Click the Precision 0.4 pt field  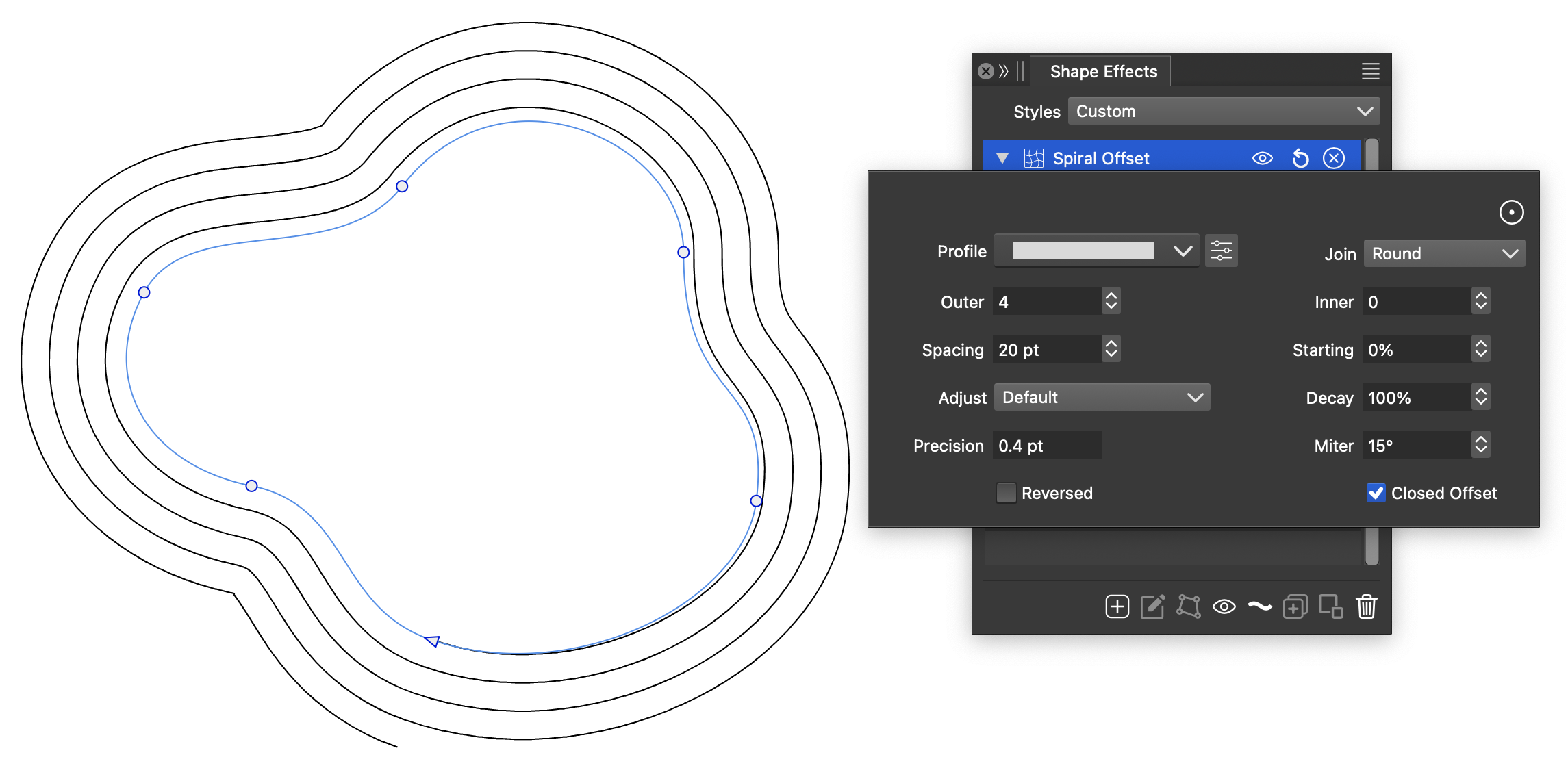coord(1047,446)
